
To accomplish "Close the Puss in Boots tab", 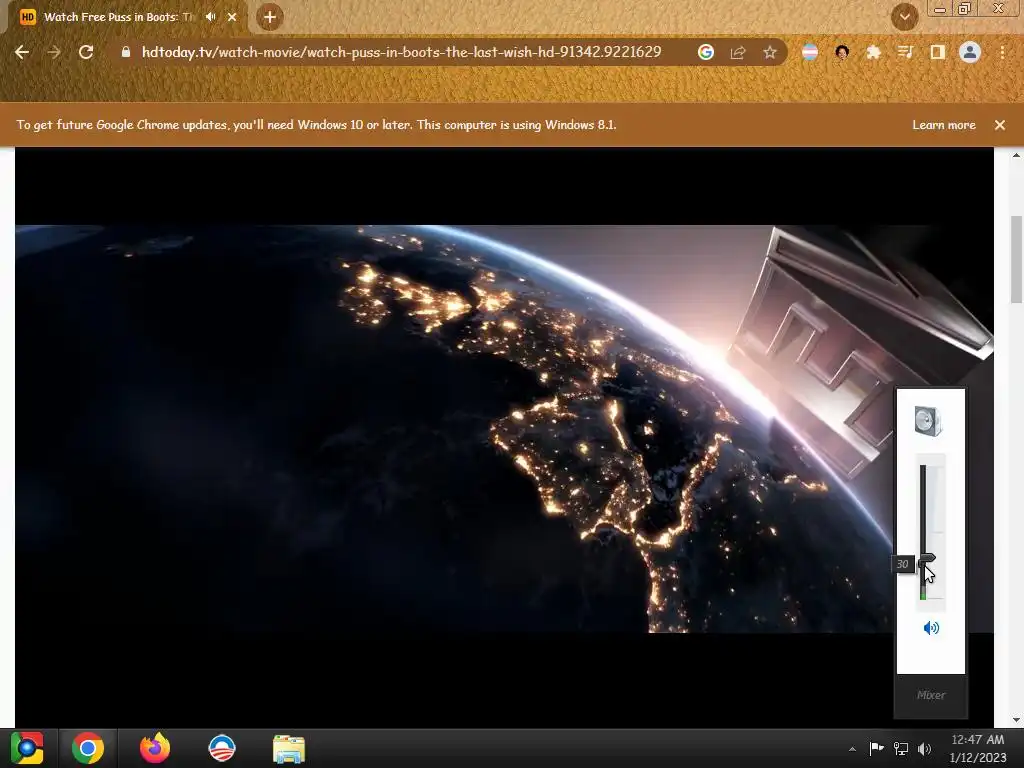I will [x=232, y=17].
